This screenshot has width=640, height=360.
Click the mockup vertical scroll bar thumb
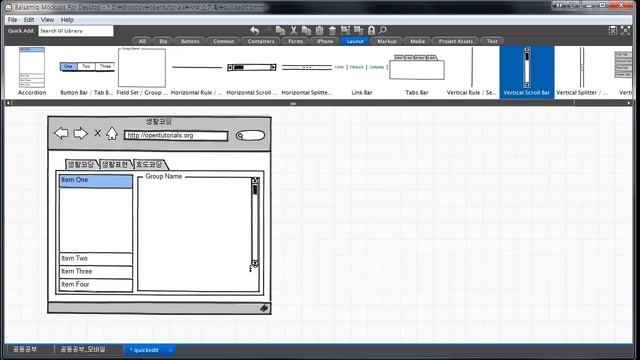[x=255, y=189]
